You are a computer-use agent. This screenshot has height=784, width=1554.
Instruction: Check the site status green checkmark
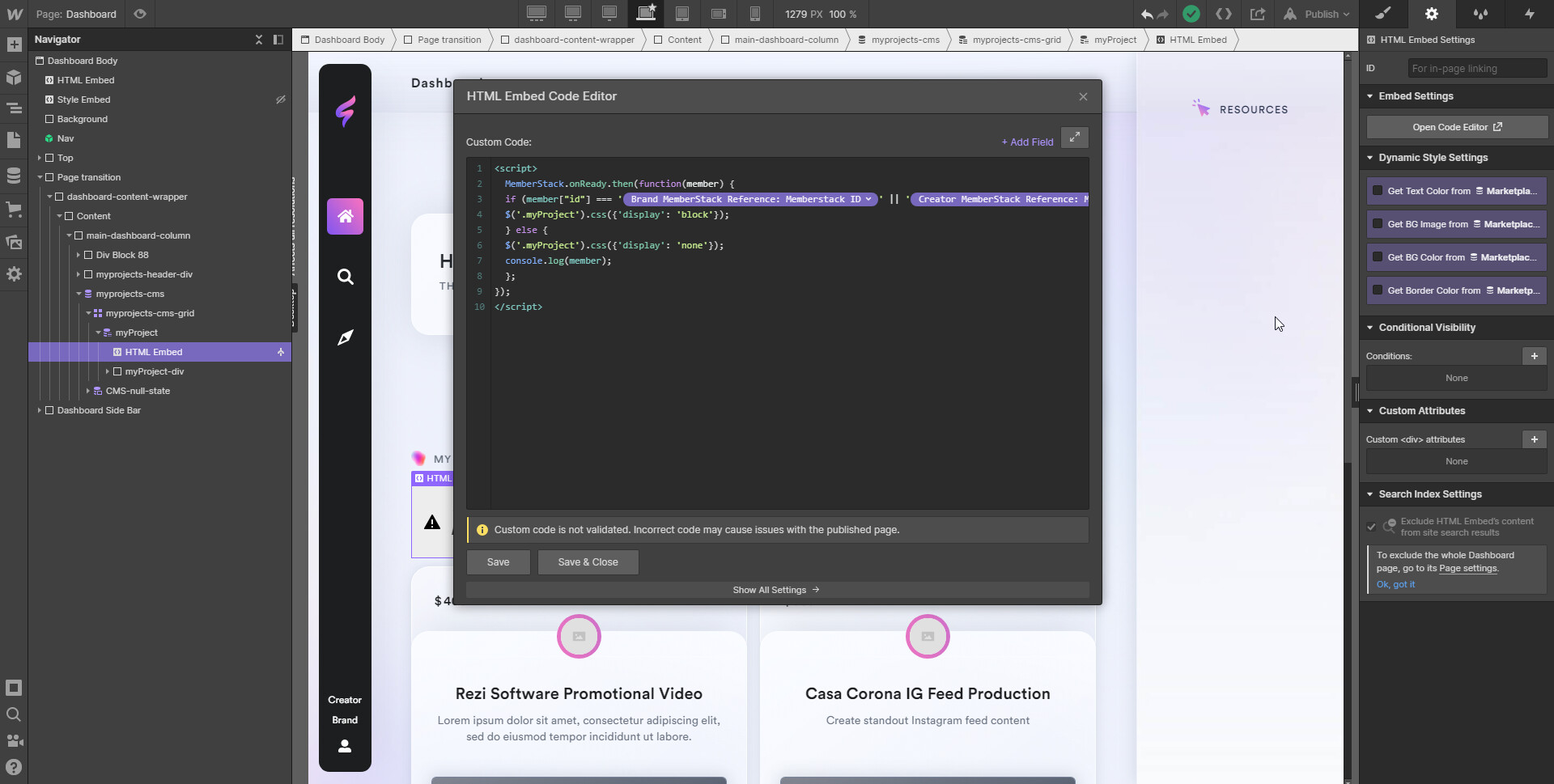1191,14
